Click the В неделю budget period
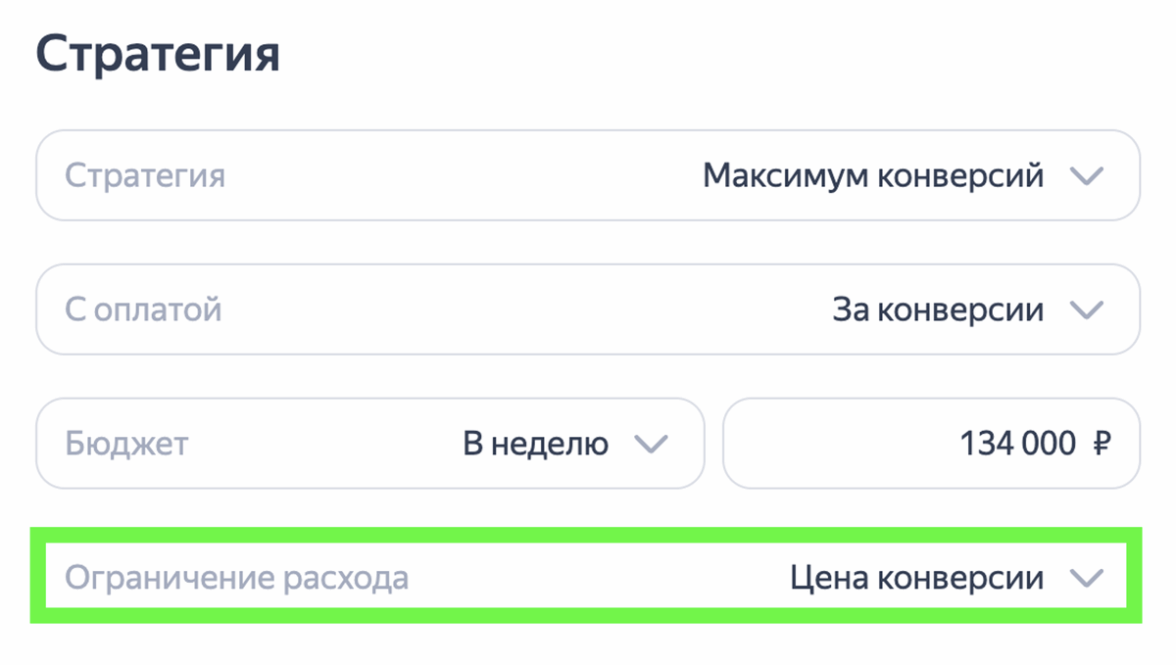Screen dimensions: 1176x665 pyautogui.click(x=535, y=444)
